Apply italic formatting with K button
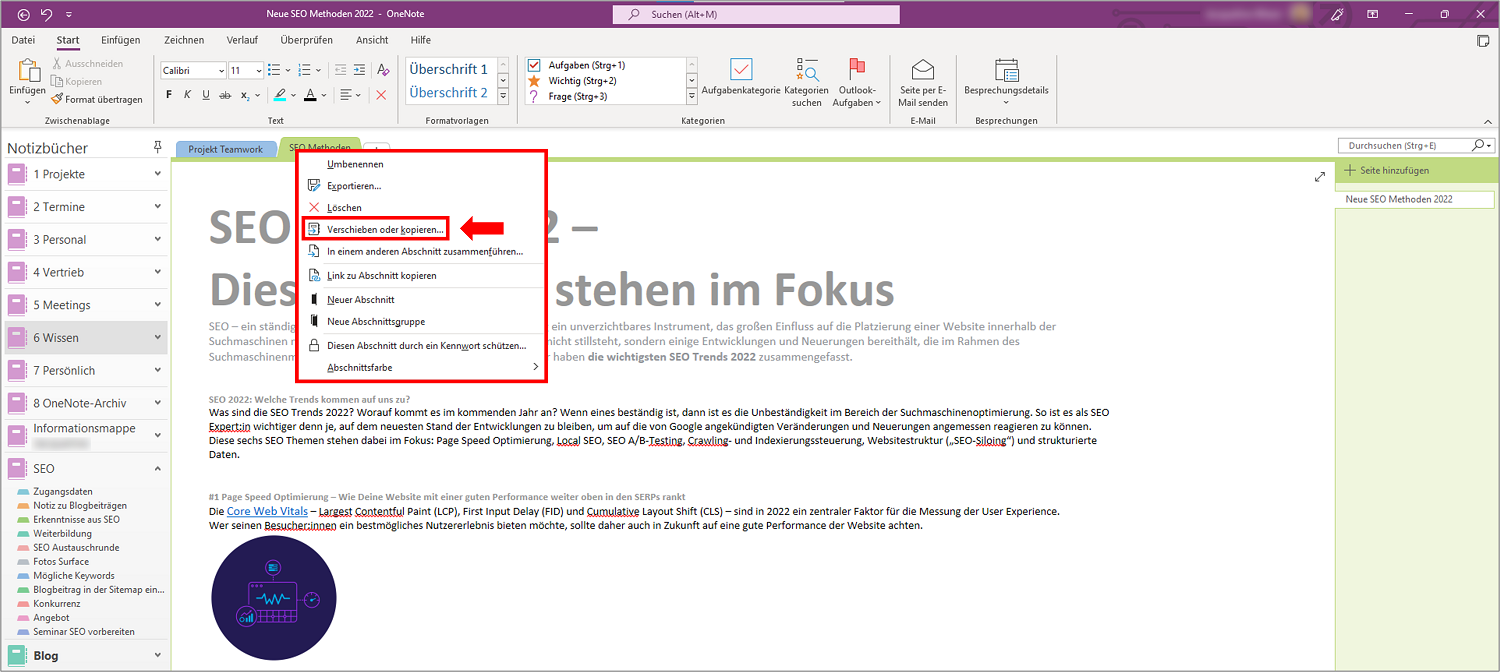Screen dimensions: 1500x672 187,95
